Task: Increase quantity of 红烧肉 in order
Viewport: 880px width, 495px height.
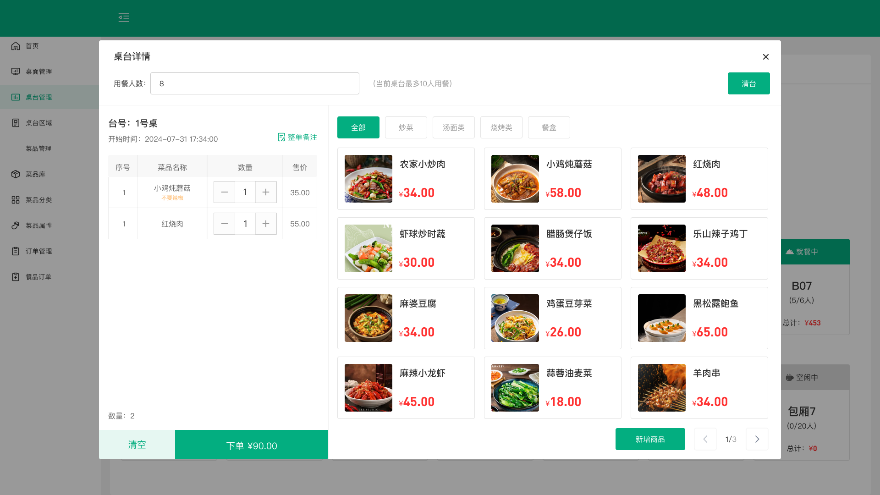Action: pos(266,224)
